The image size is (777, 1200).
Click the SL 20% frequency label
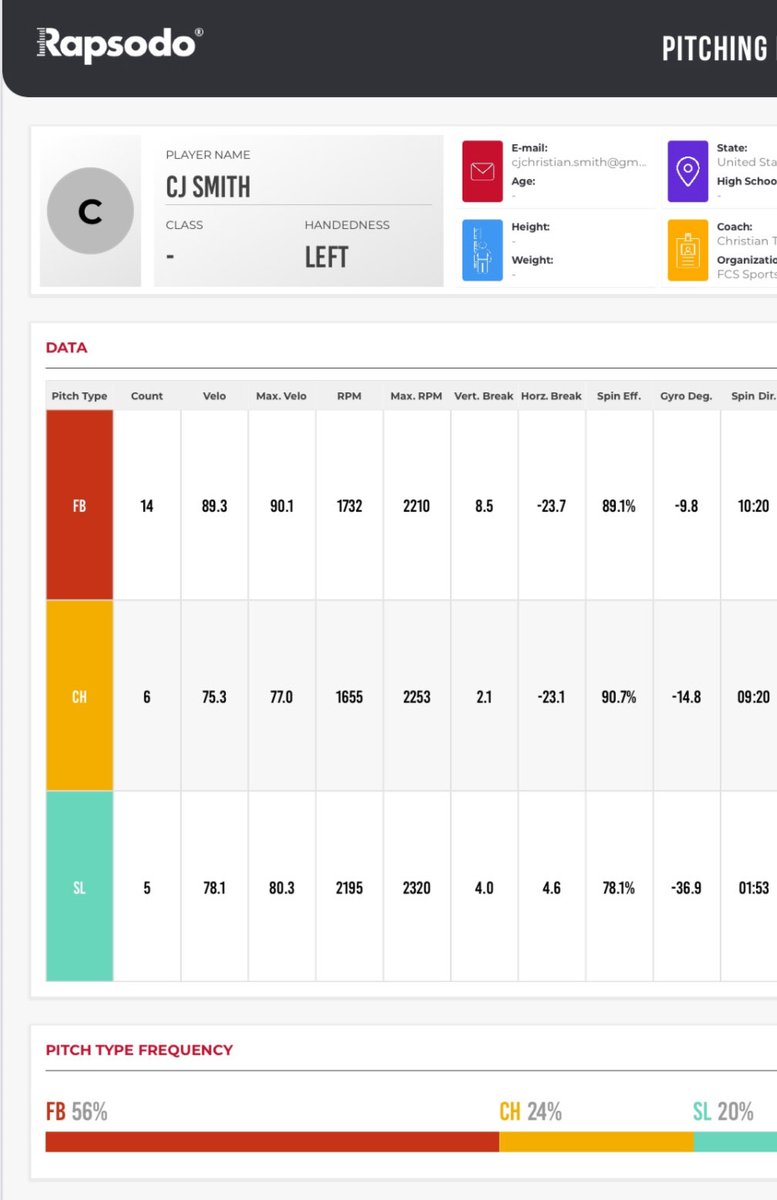point(723,1111)
